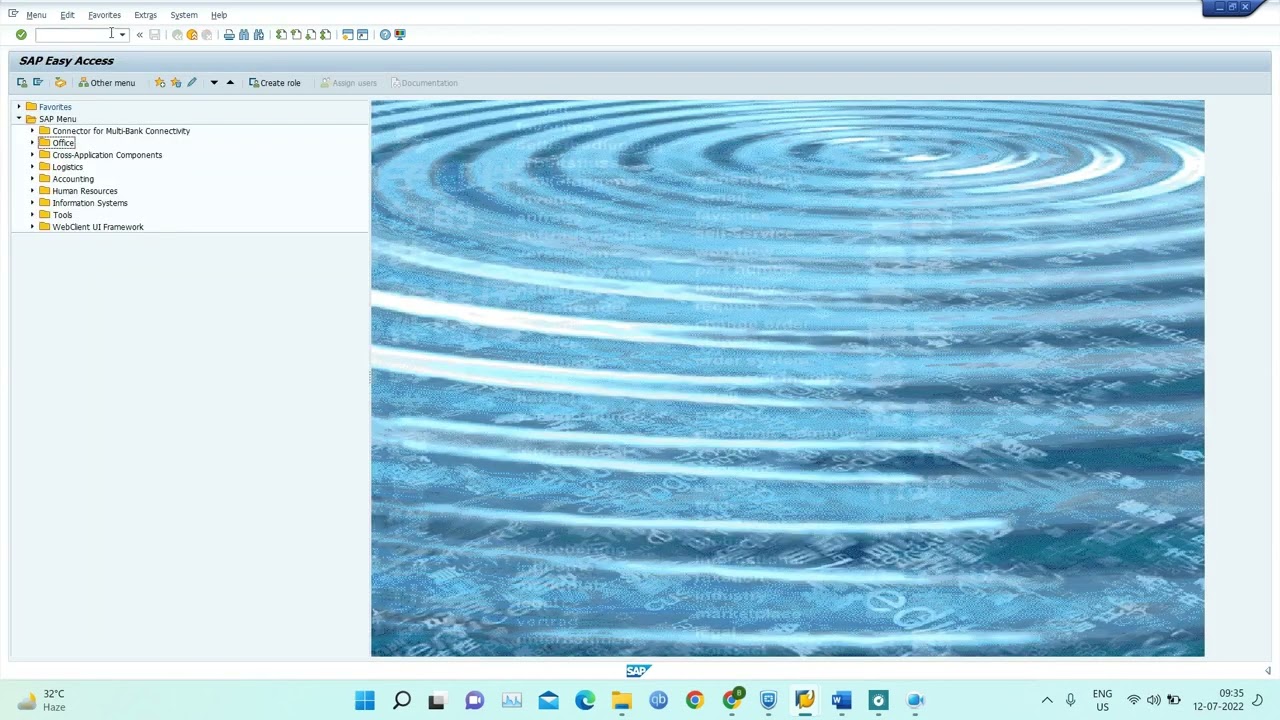Image resolution: width=1280 pixels, height=720 pixels.
Task: Open the Help menu
Action: pos(219,15)
